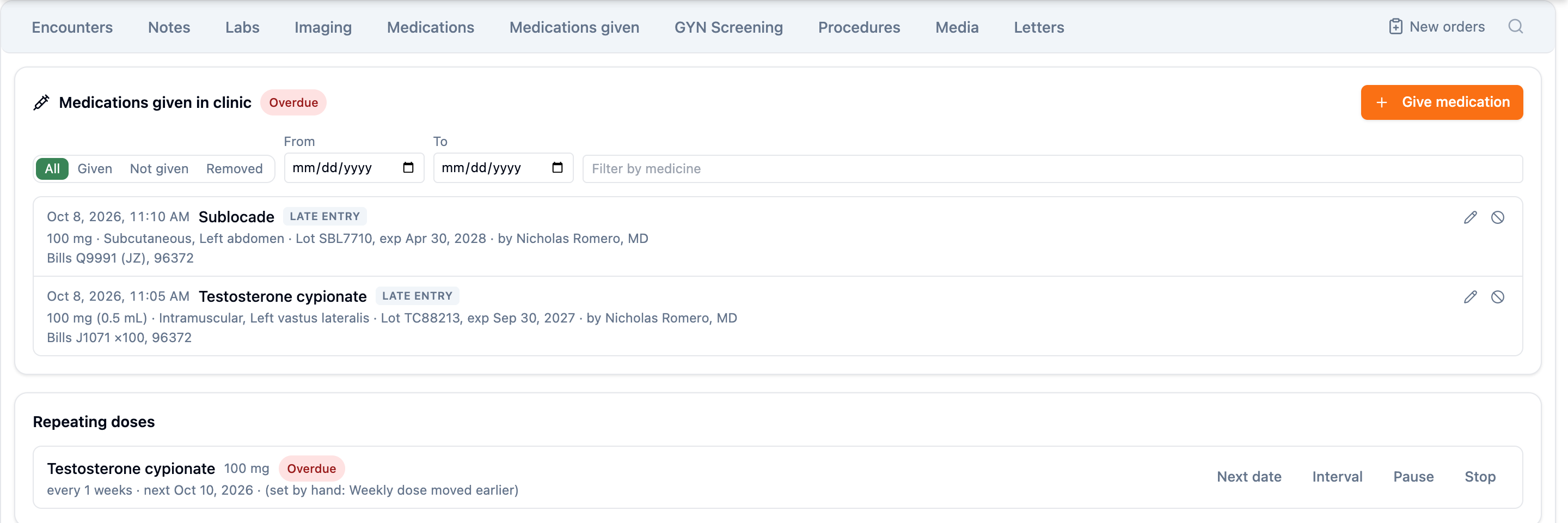This screenshot has height=523, width=1568.
Task: Filter by Given status
Action: 95,169
